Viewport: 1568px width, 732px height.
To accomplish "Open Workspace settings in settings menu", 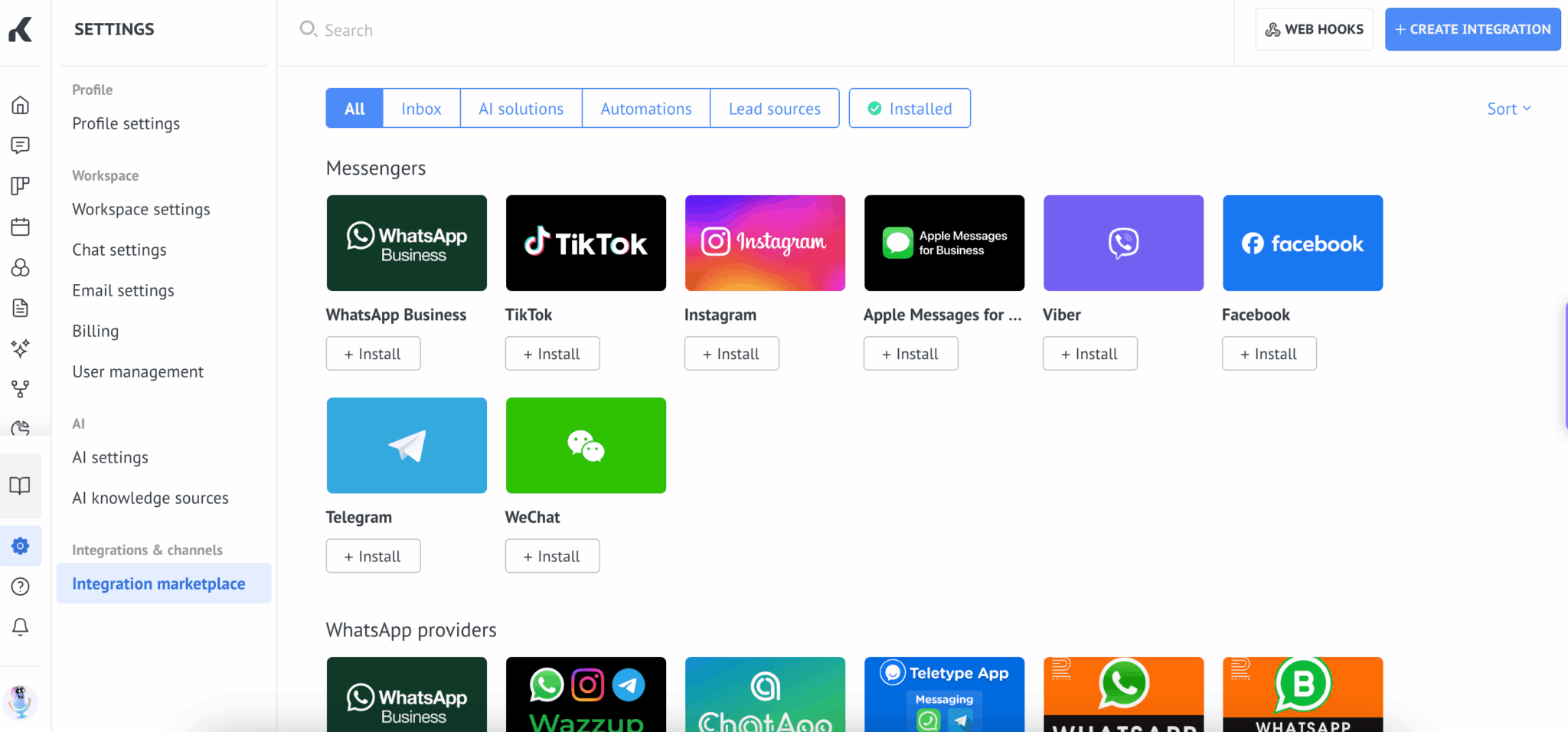I will (x=141, y=210).
